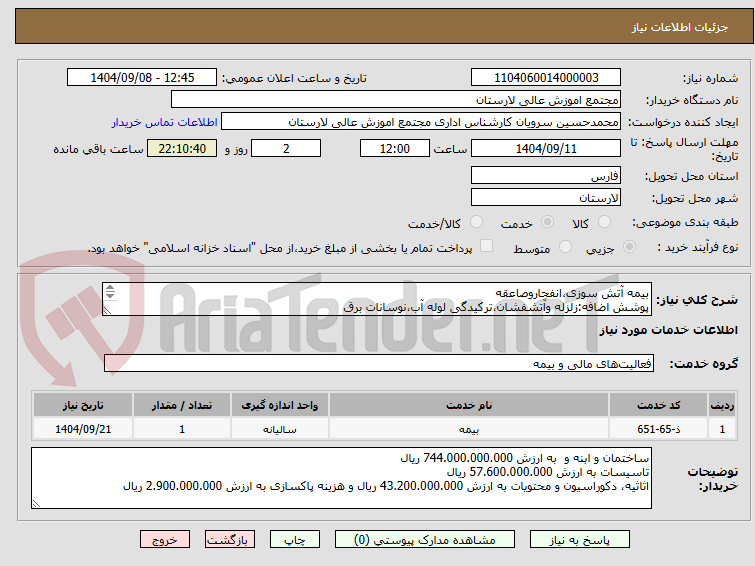755x566 pixels.
Task: Select the کالا radio button
Action: pos(604,222)
